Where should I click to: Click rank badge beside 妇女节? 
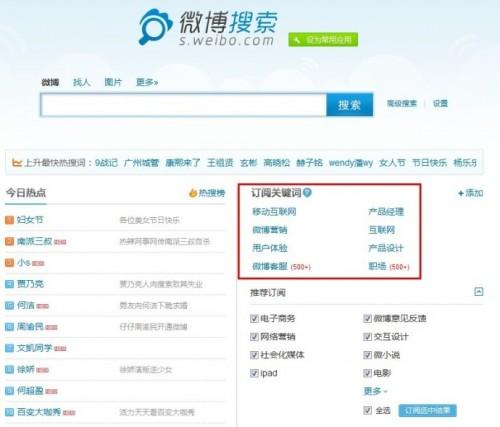pos(9,220)
